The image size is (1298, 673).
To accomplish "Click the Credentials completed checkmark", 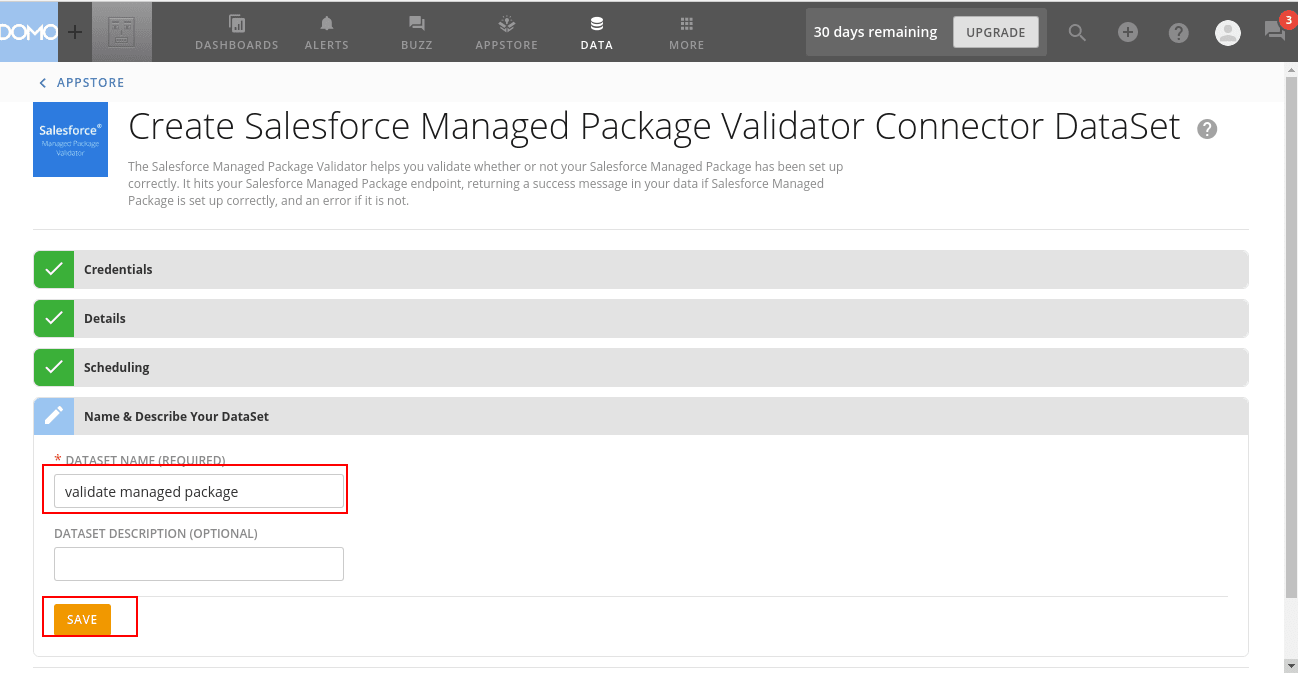I will point(53,269).
